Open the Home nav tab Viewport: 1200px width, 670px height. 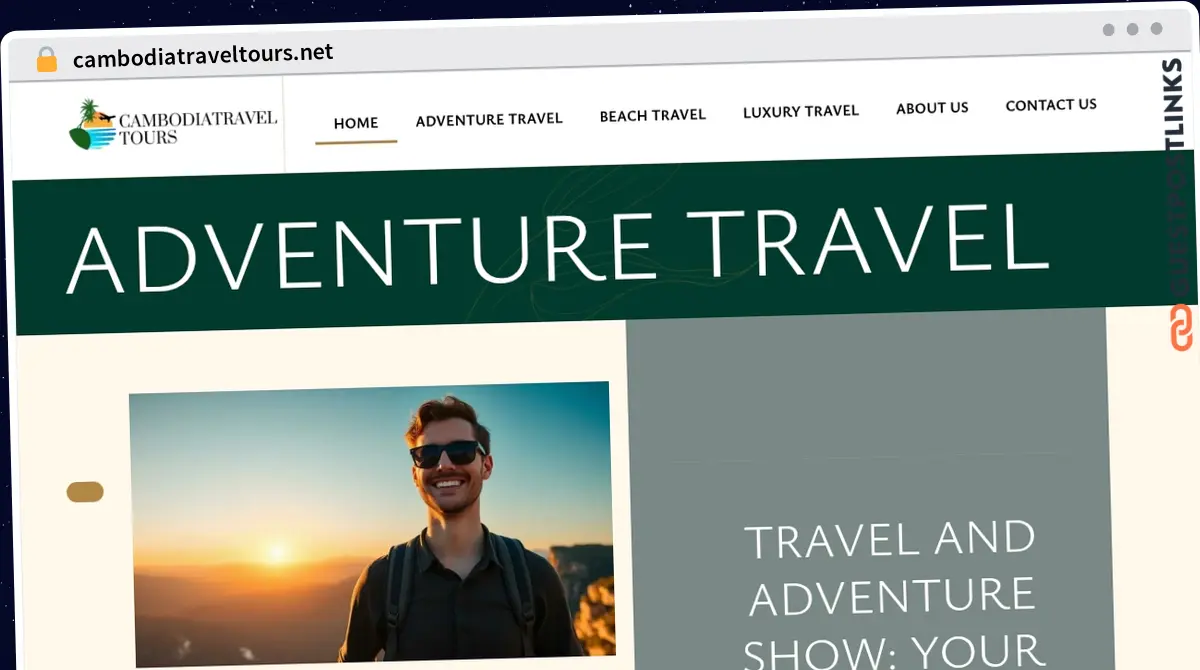[356, 123]
